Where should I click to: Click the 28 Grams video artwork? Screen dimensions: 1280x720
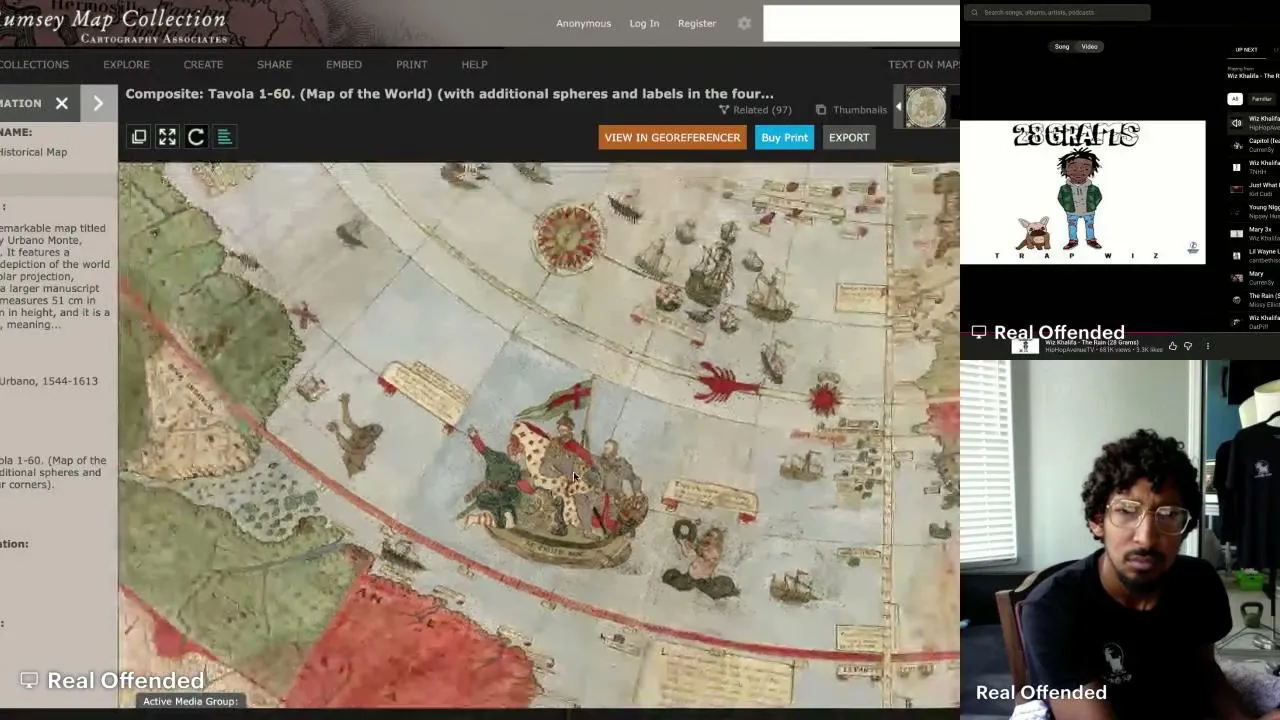coord(1082,192)
